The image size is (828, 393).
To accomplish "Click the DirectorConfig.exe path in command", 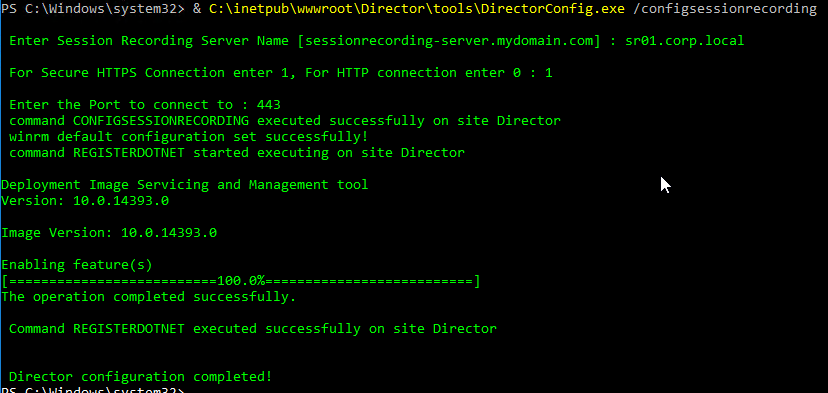I will click(x=417, y=9).
